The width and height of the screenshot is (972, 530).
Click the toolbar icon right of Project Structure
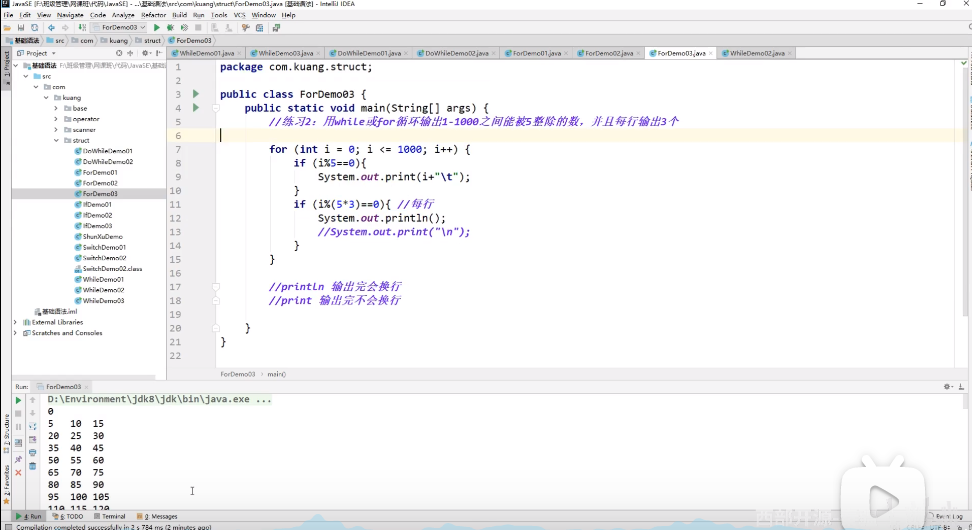(276, 28)
